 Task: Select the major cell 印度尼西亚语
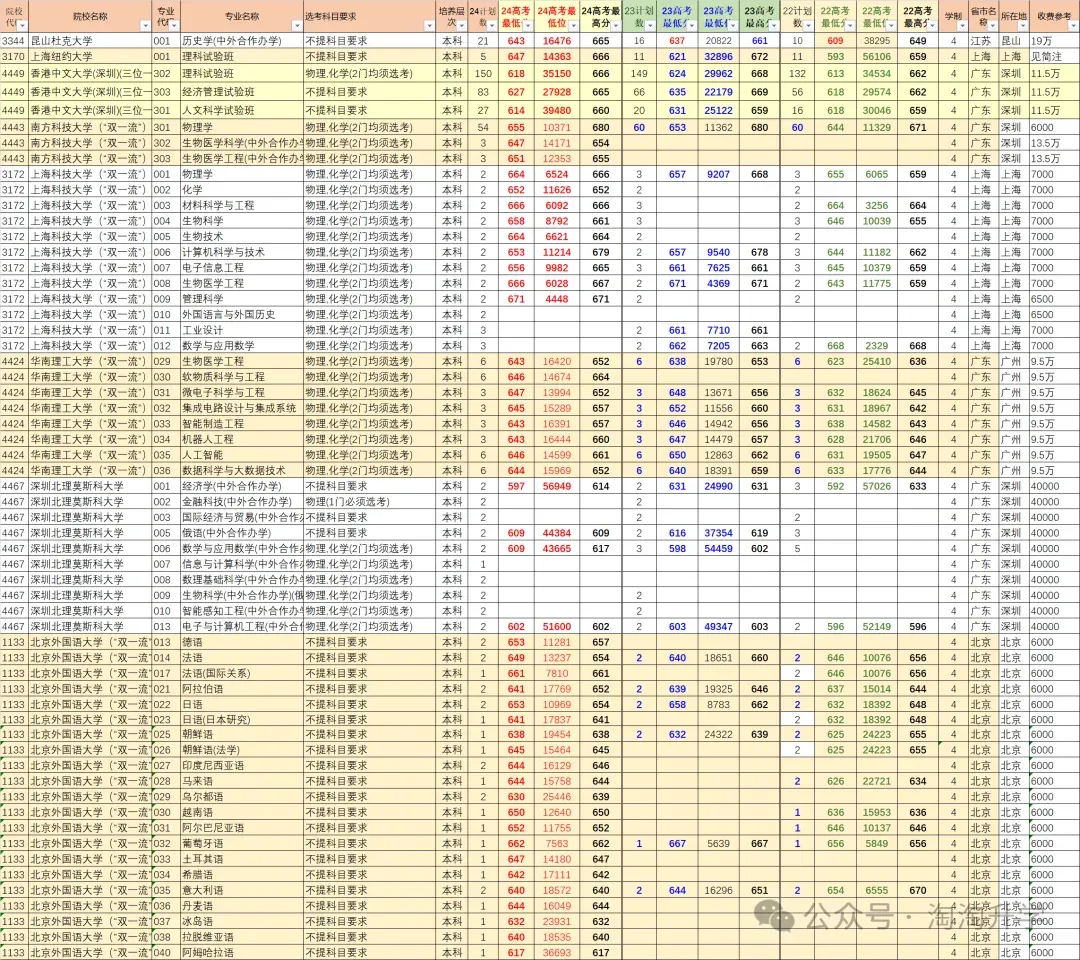point(242,765)
